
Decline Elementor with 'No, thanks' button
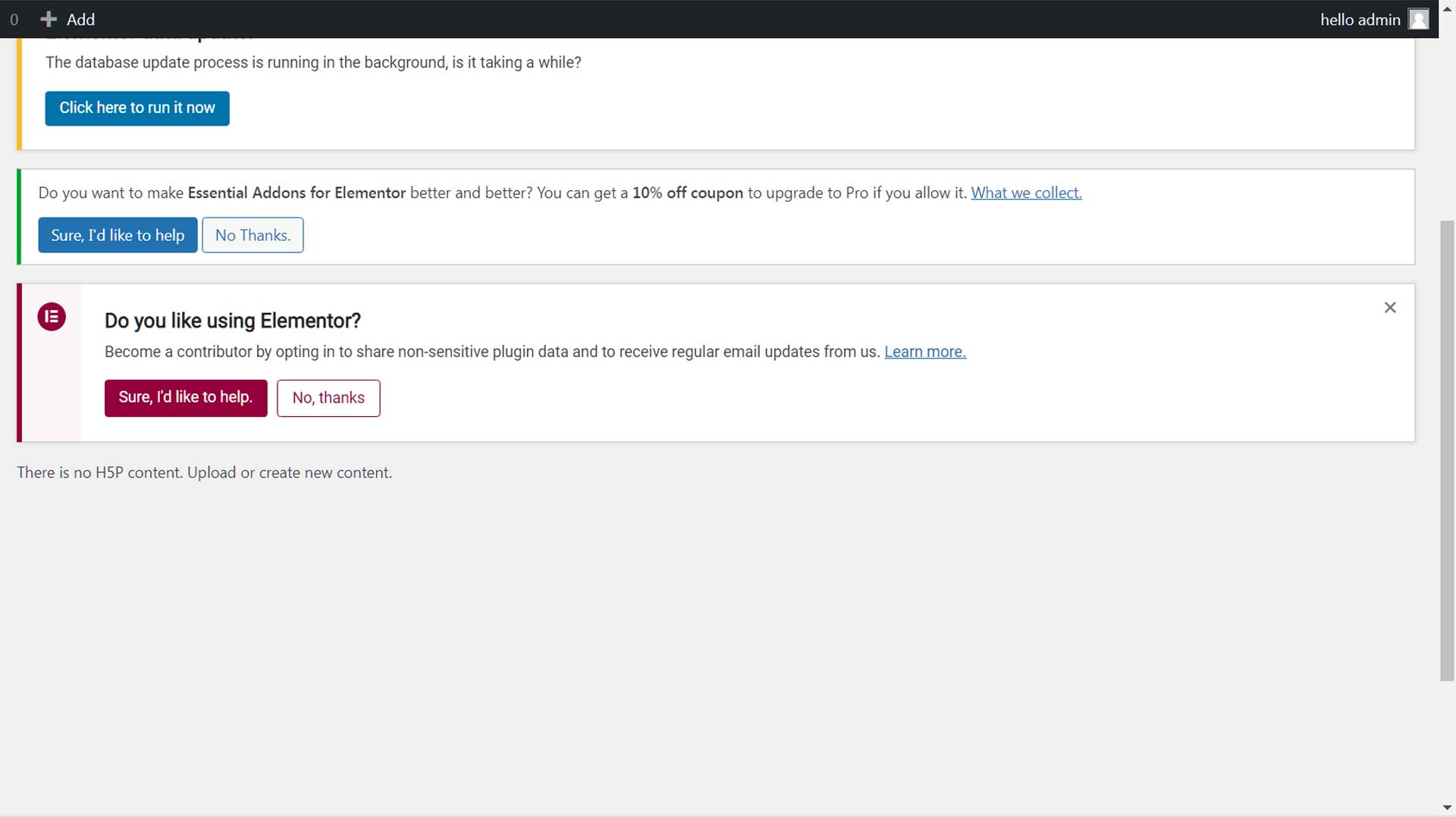[x=328, y=398]
